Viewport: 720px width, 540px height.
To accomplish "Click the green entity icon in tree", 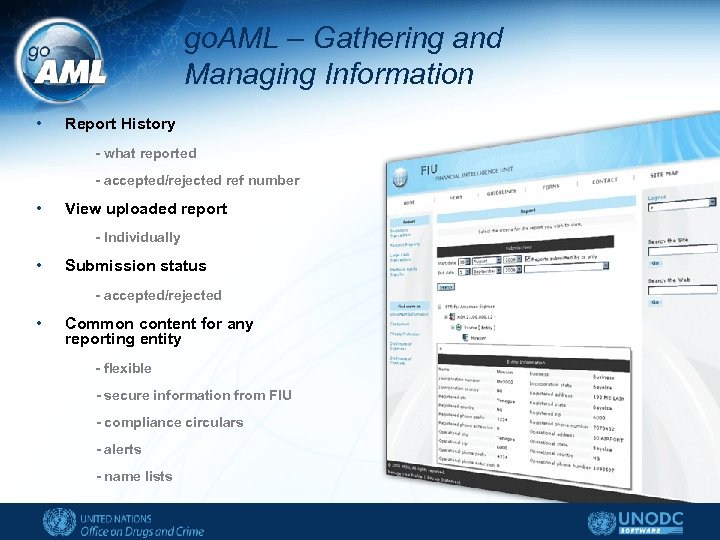I will [459, 327].
